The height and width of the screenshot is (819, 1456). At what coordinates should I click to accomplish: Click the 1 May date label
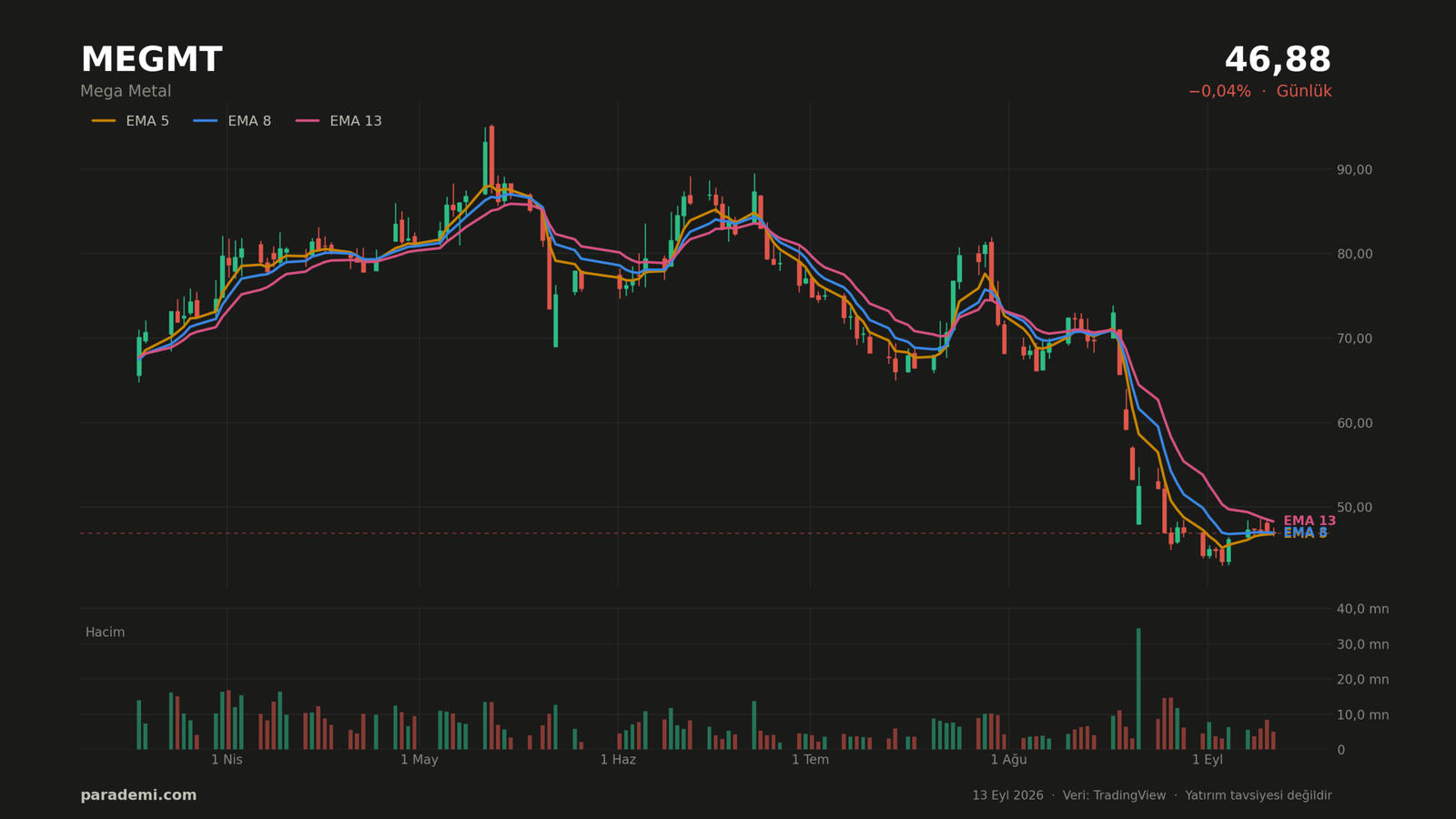pyautogui.click(x=420, y=760)
